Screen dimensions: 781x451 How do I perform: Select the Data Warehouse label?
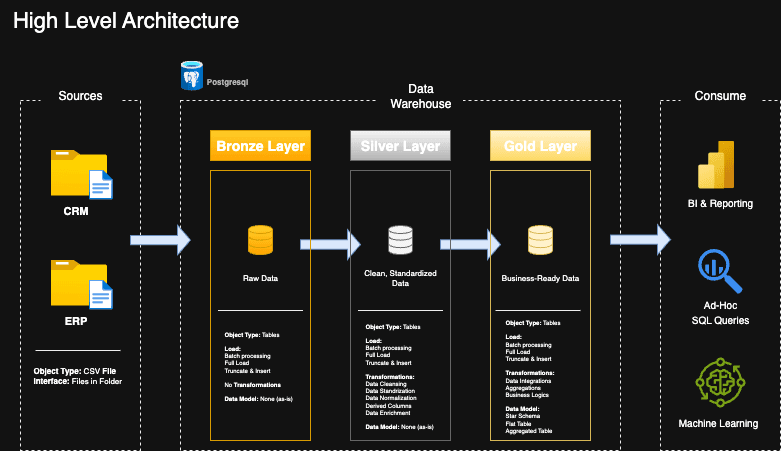420,96
